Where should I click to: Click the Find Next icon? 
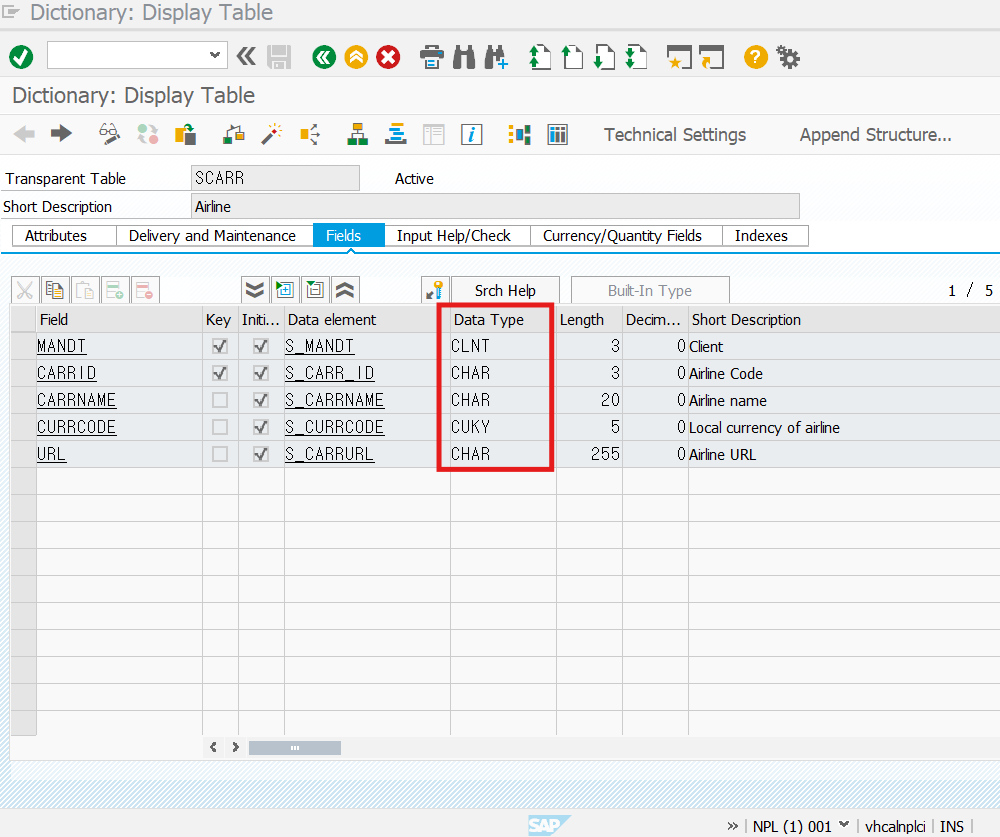coord(496,57)
